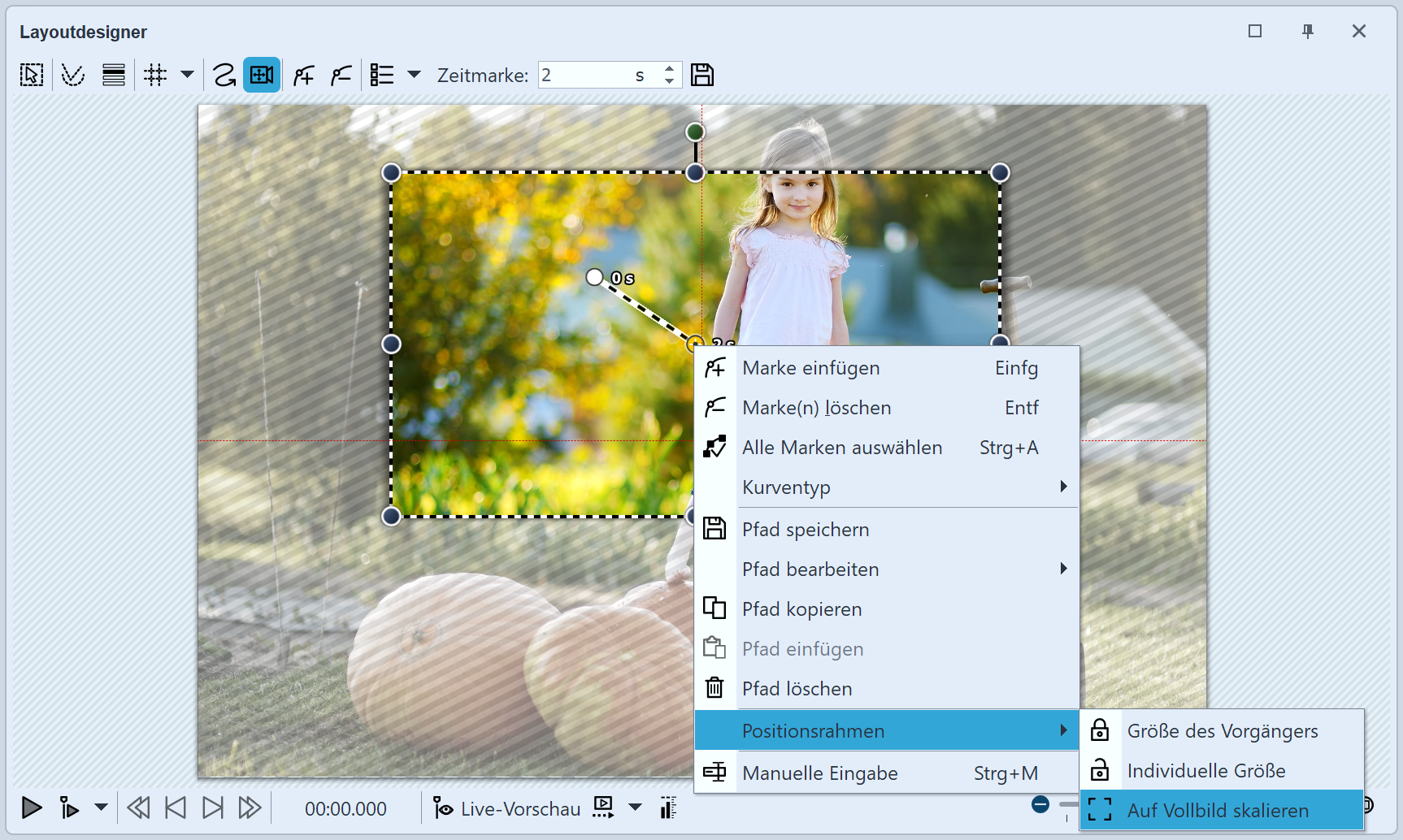This screenshot has height=840, width=1403.
Task: Choose Pfad speichern from context menu
Action: tap(805, 530)
